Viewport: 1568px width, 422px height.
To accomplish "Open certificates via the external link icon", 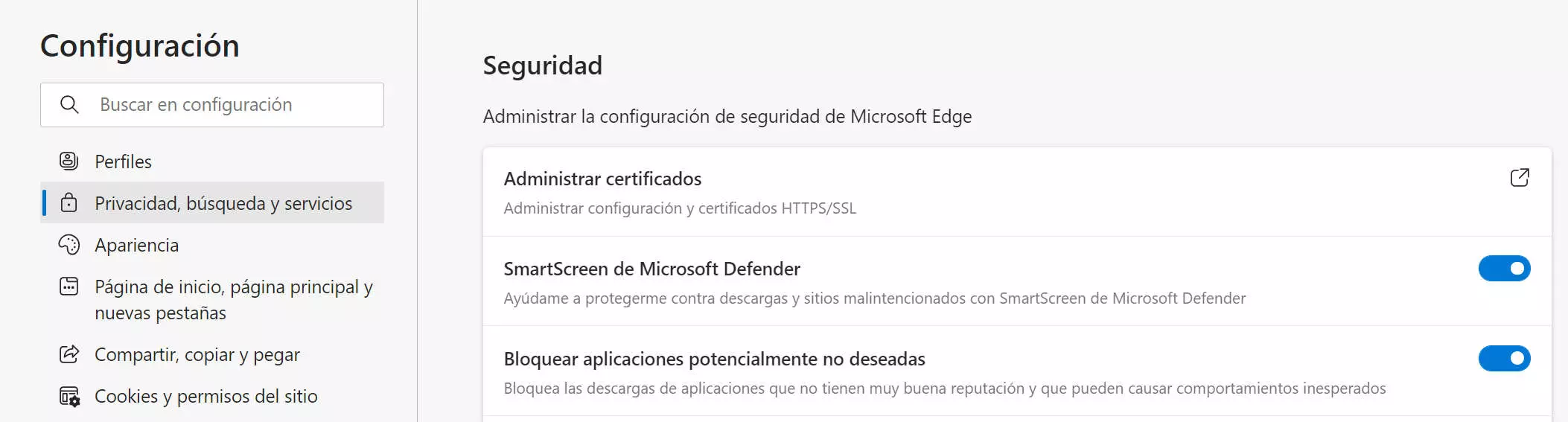I will point(1519,178).
